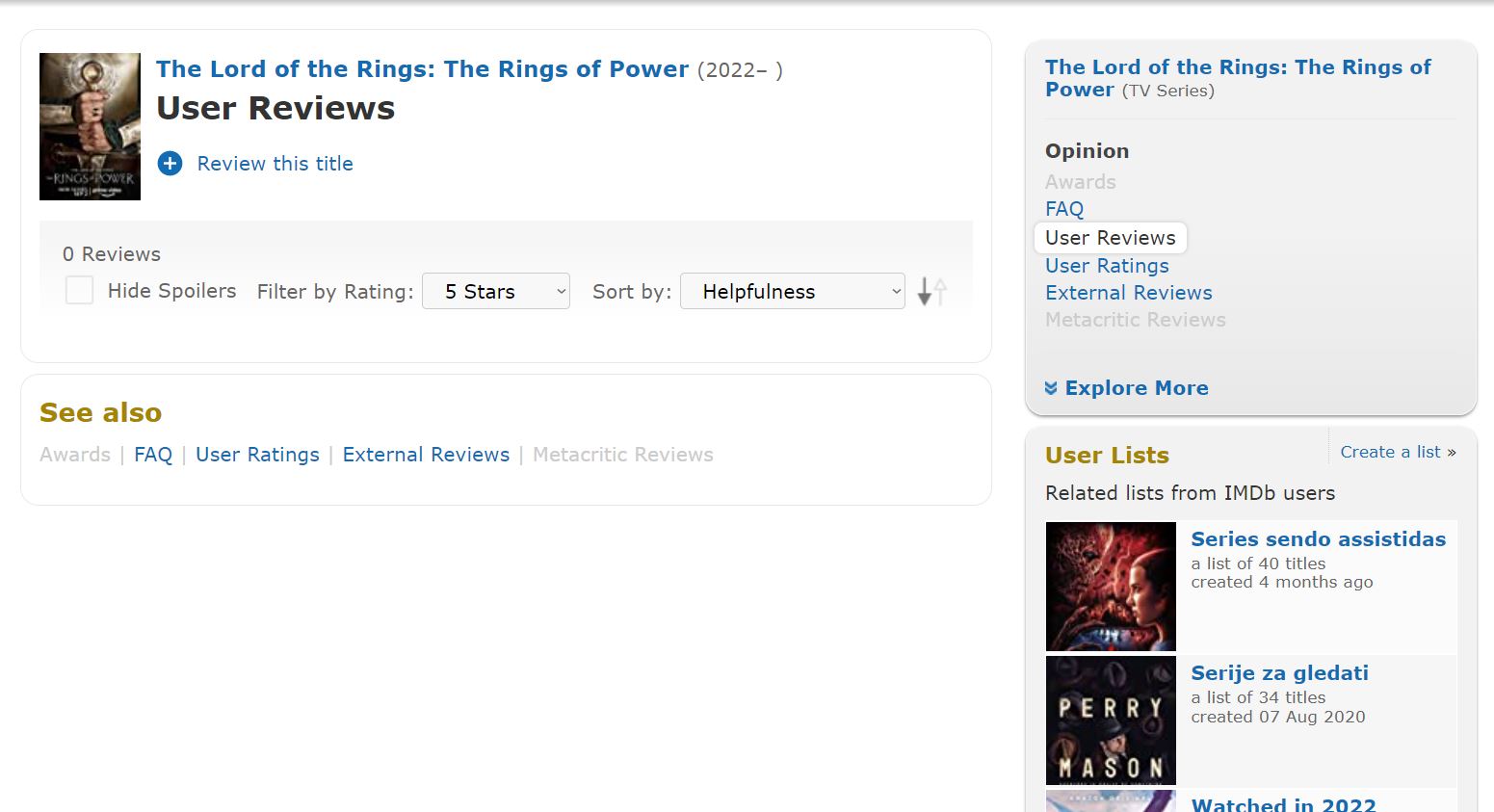Image resolution: width=1494 pixels, height=812 pixels.
Task: Open FAQ in the sidebar
Action: point(1064,209)
